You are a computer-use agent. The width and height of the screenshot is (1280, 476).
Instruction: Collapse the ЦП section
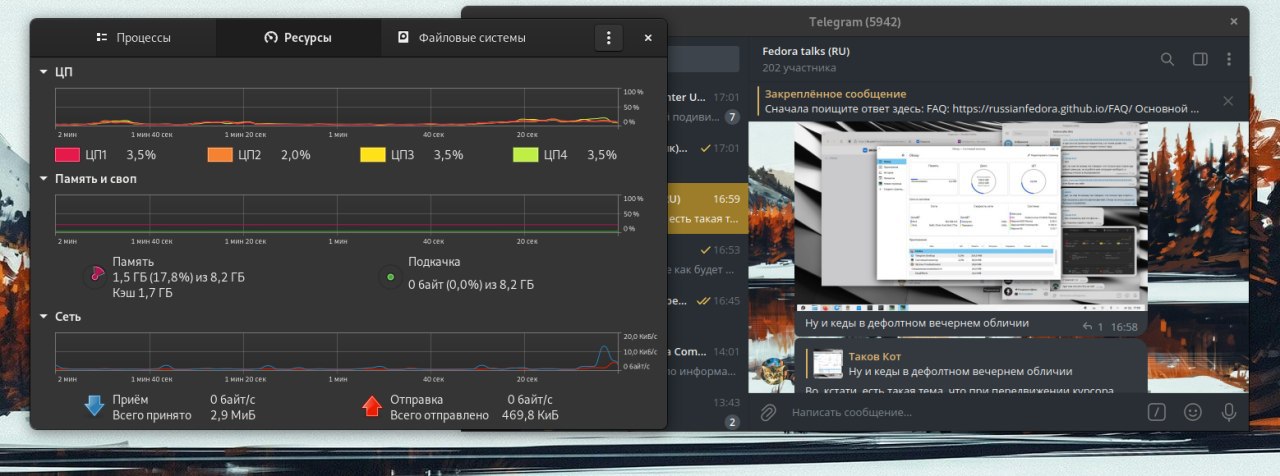coord(43,72)
